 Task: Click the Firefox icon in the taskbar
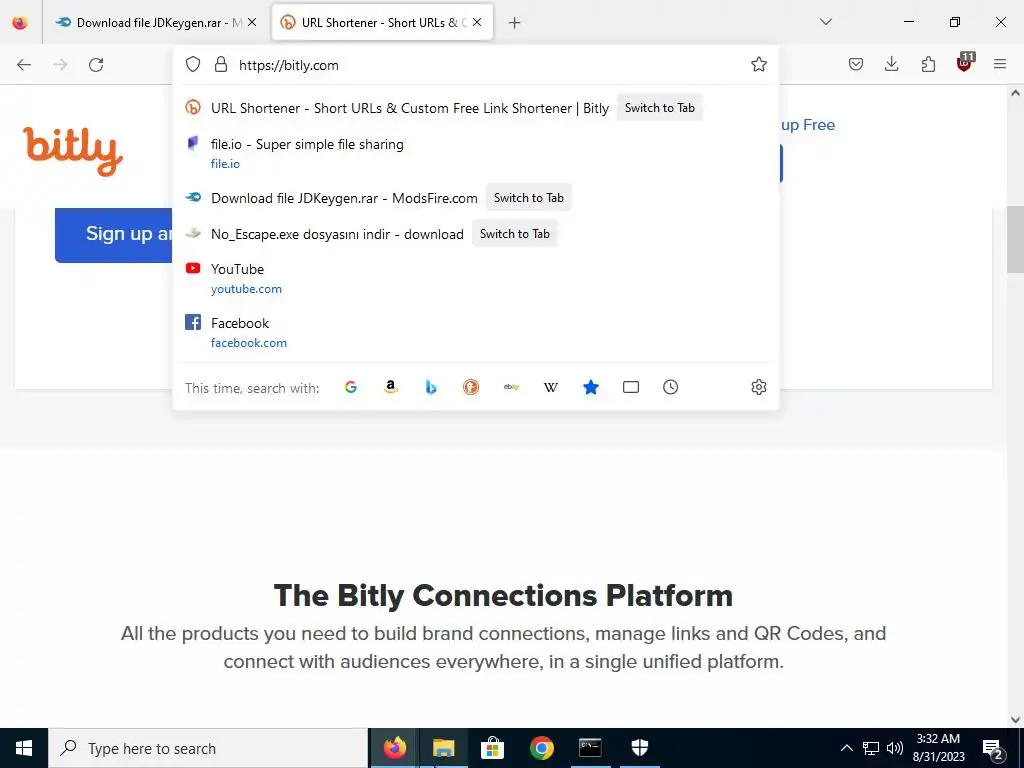[x=394, y=748]
